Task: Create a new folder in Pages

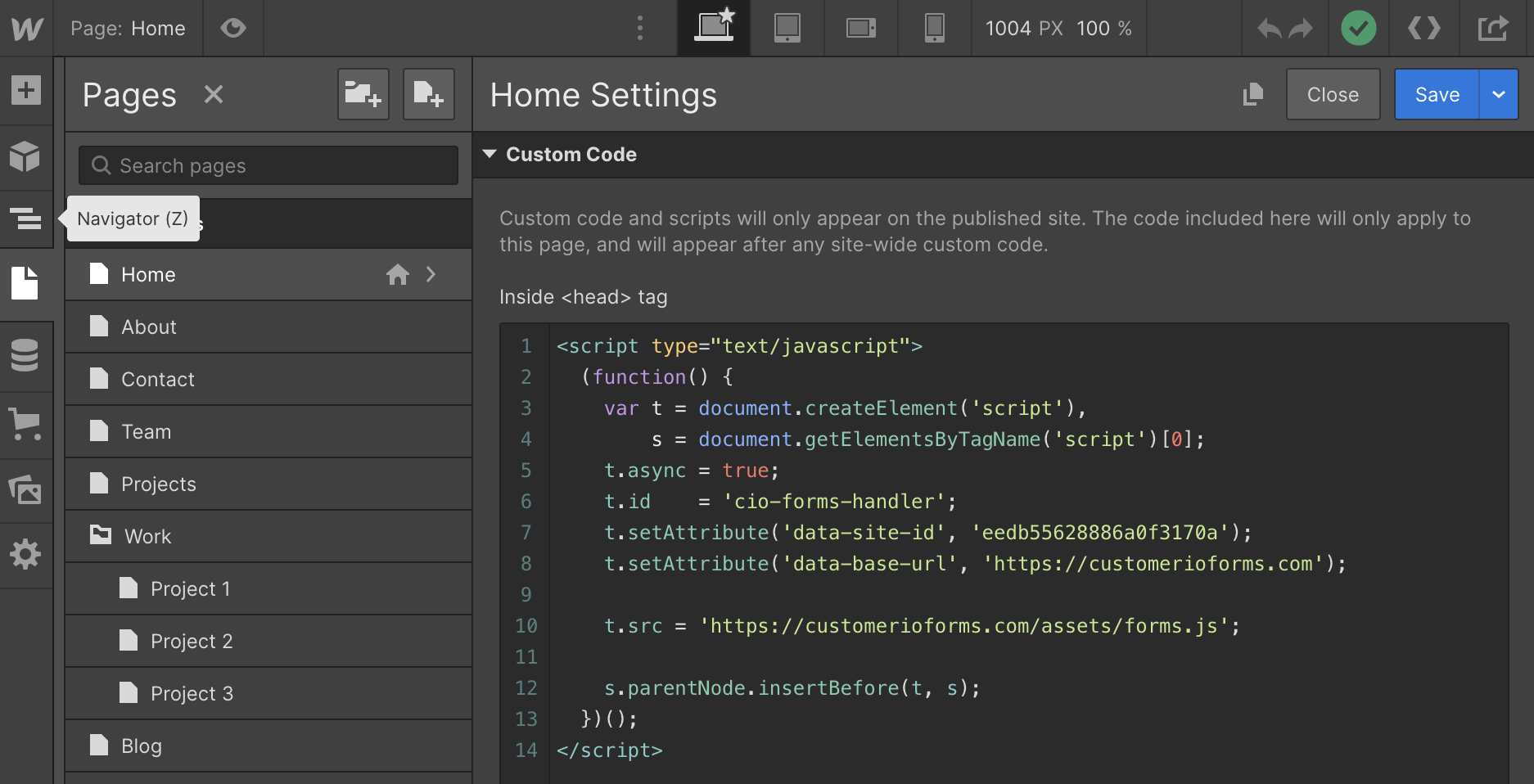Action: (363, 94)
